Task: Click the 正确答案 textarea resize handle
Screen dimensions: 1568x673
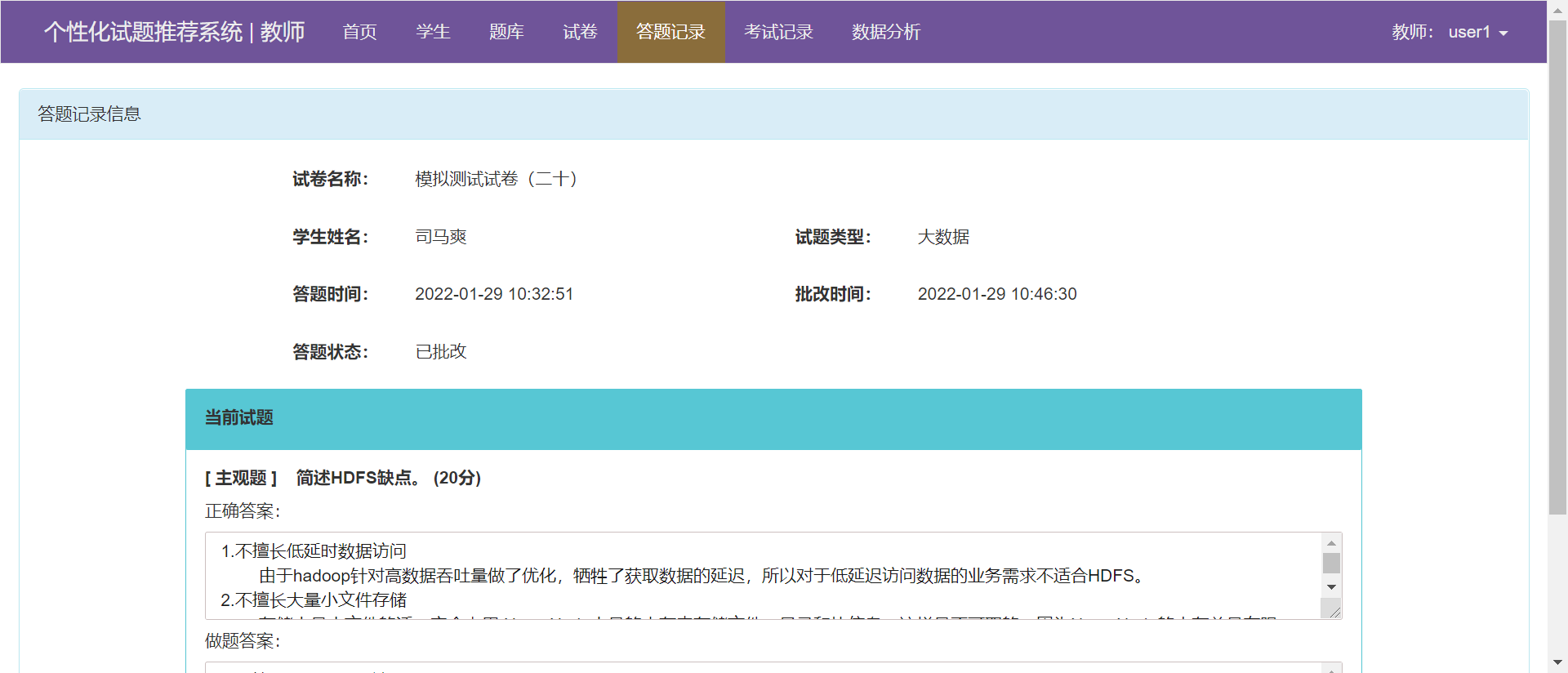Action: click(x=1334, y=611)
